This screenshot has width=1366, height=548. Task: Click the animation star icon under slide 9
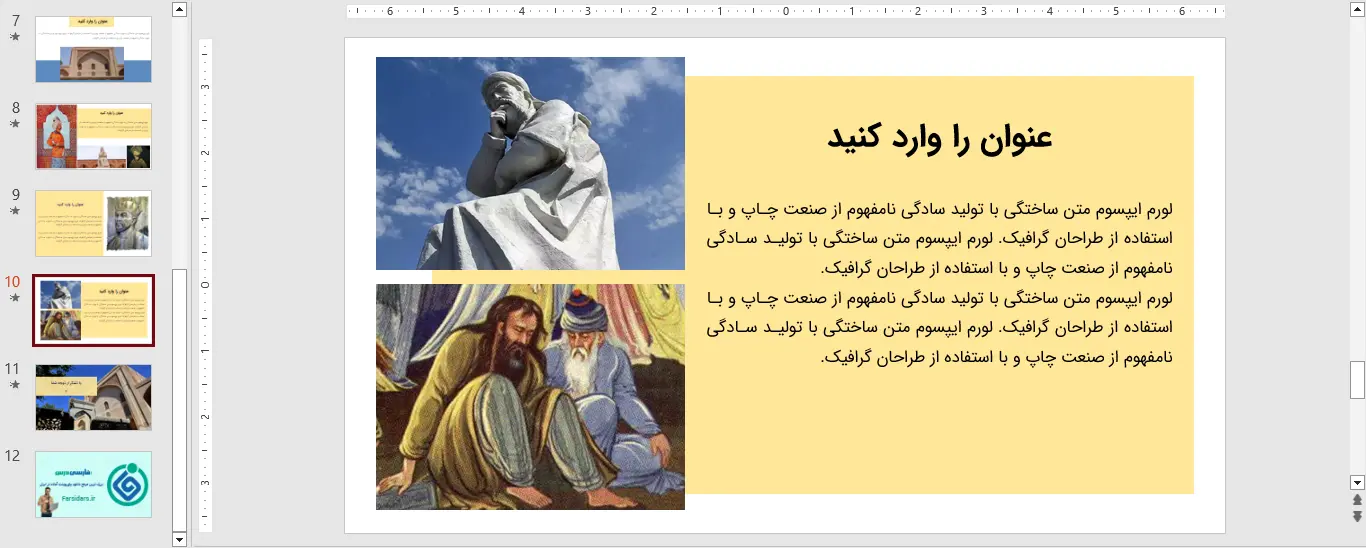(x=14, y=211)
